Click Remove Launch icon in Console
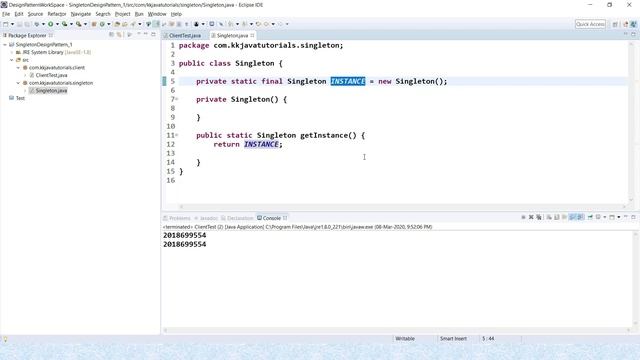 (531, 217)
